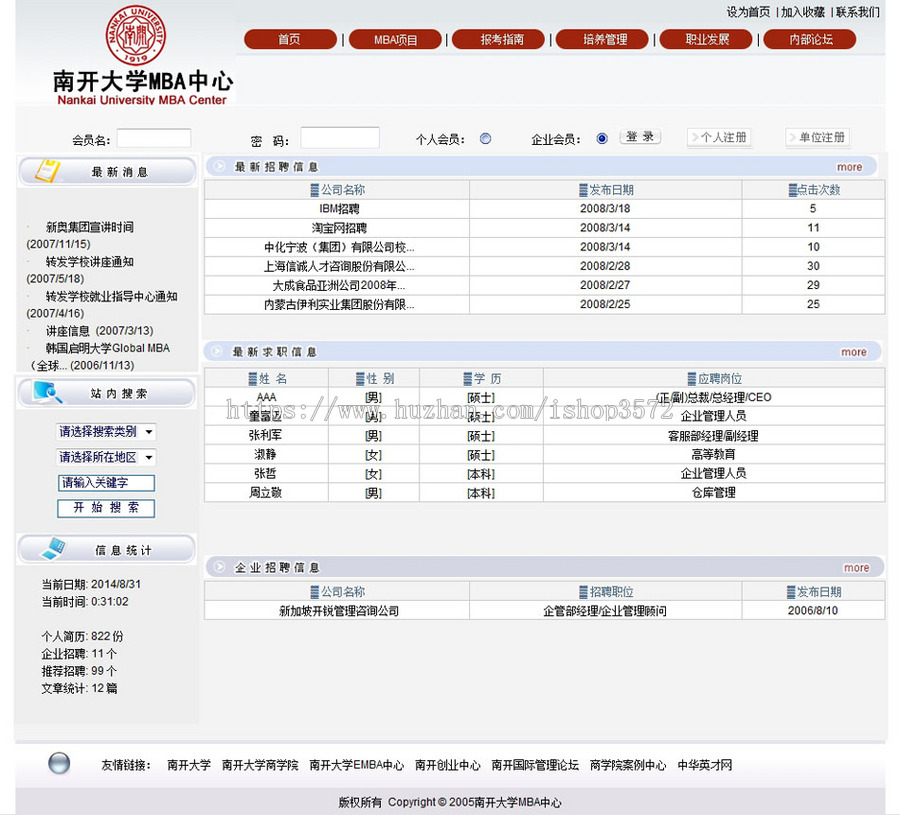Open the 请选择搜索类别 dropdown

tap(105, 431)
